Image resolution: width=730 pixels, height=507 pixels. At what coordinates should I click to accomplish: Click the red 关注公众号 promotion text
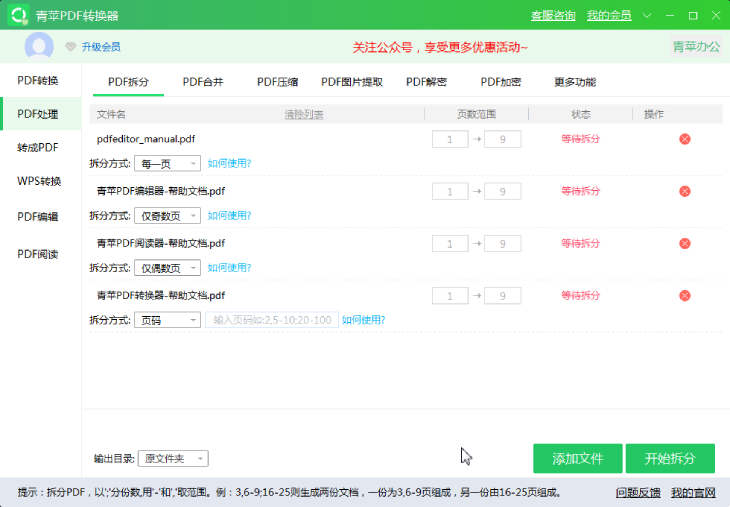[x=440, y=47]
